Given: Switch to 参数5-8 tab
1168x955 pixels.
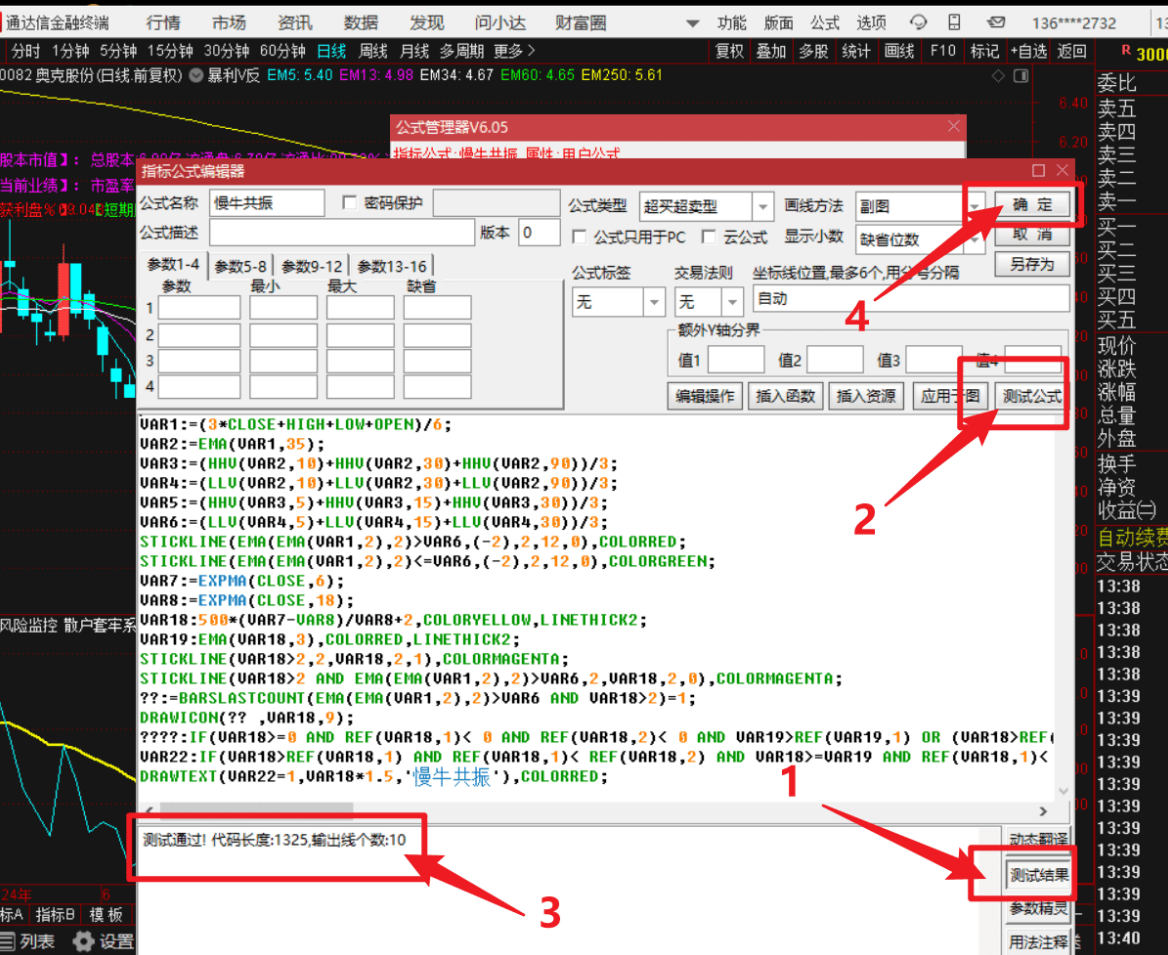Looking at the screenshot, I should (x=240, y=266).
